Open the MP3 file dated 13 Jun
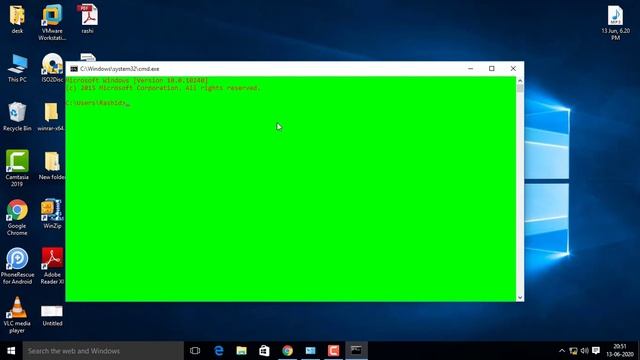The width and height of the screenshot is (640, 360). point(615,22)
